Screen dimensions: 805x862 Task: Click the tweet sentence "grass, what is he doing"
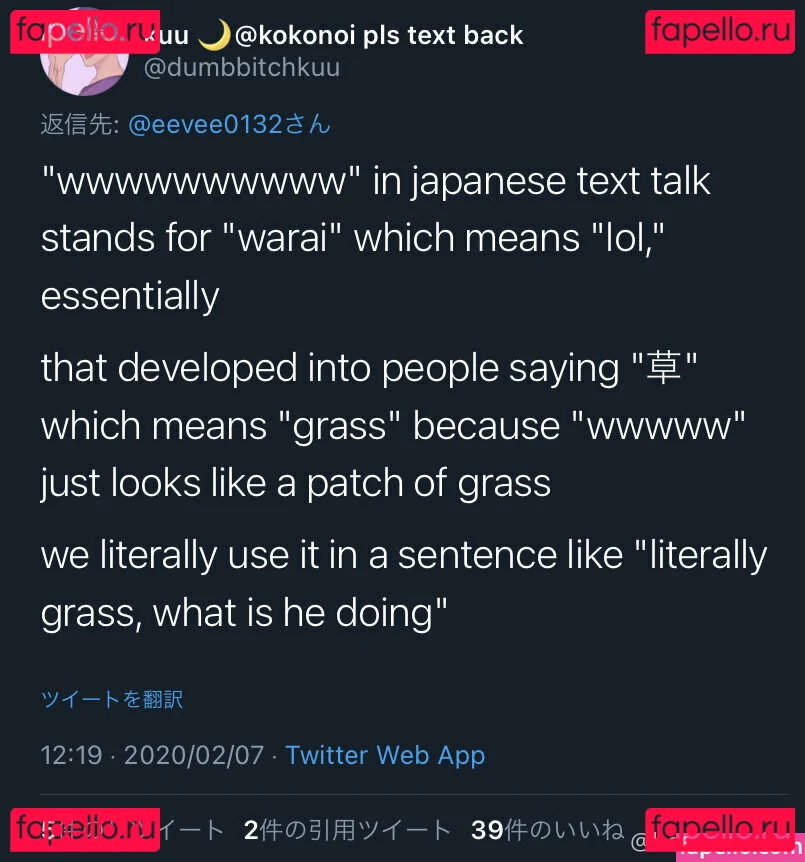(x=243, y=612)
